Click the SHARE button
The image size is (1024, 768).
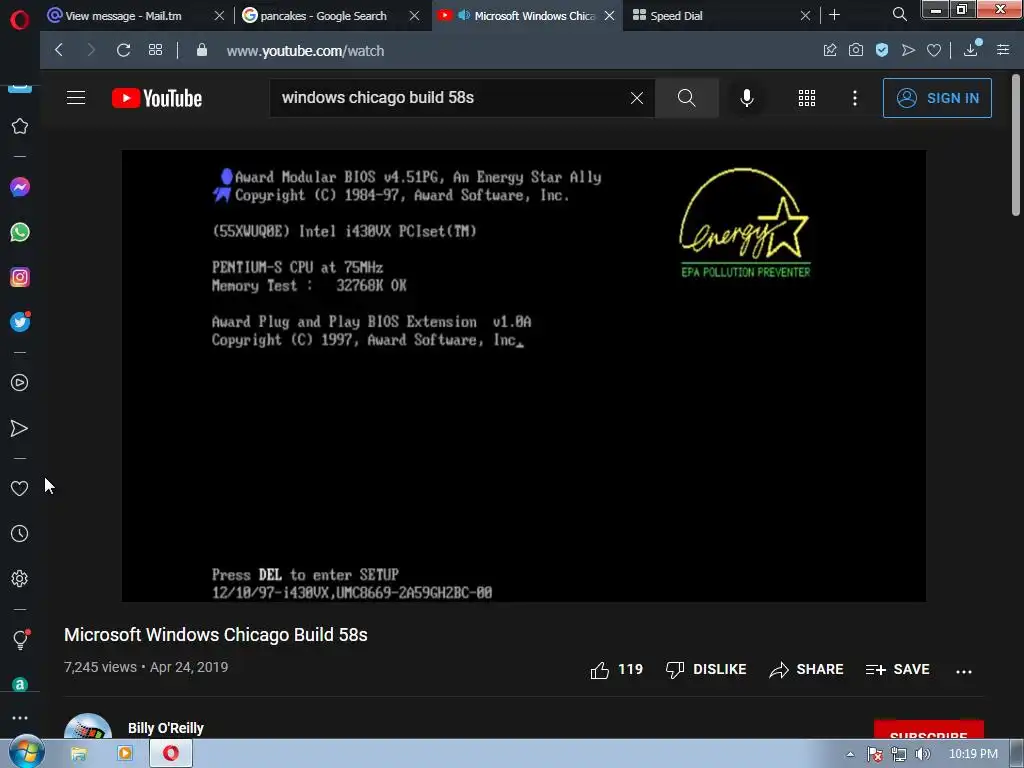click(806, 669)
